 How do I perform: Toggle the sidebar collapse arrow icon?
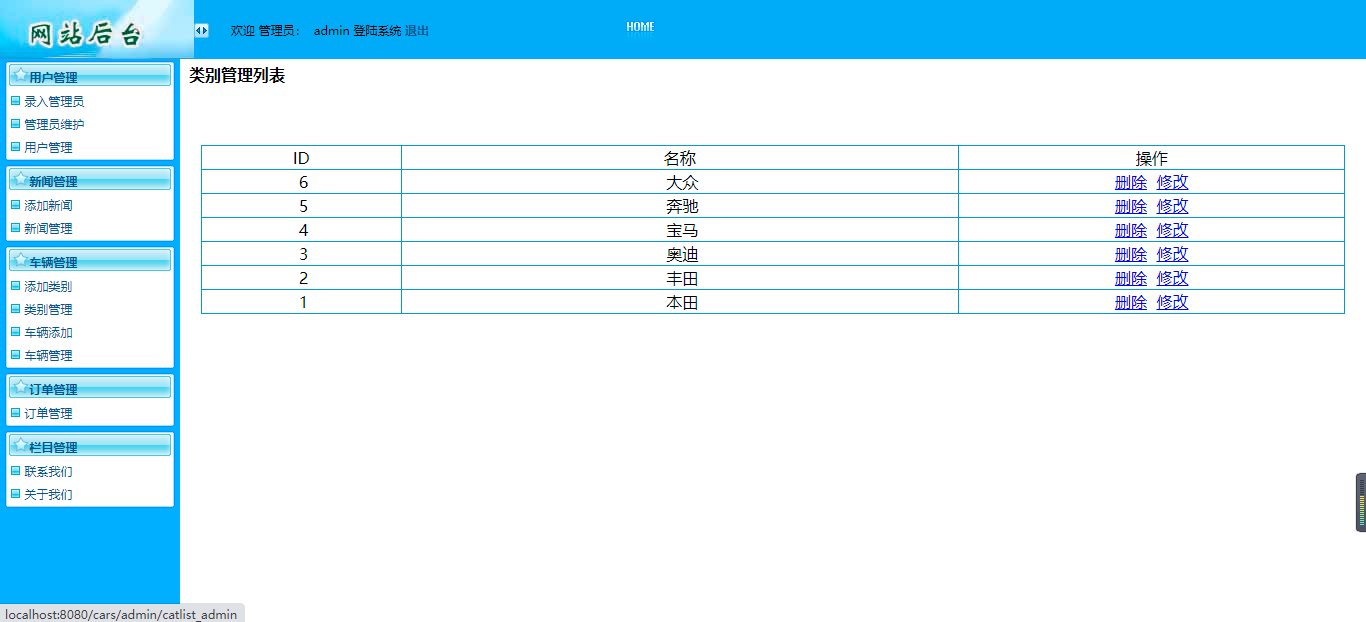coord(201,30)
